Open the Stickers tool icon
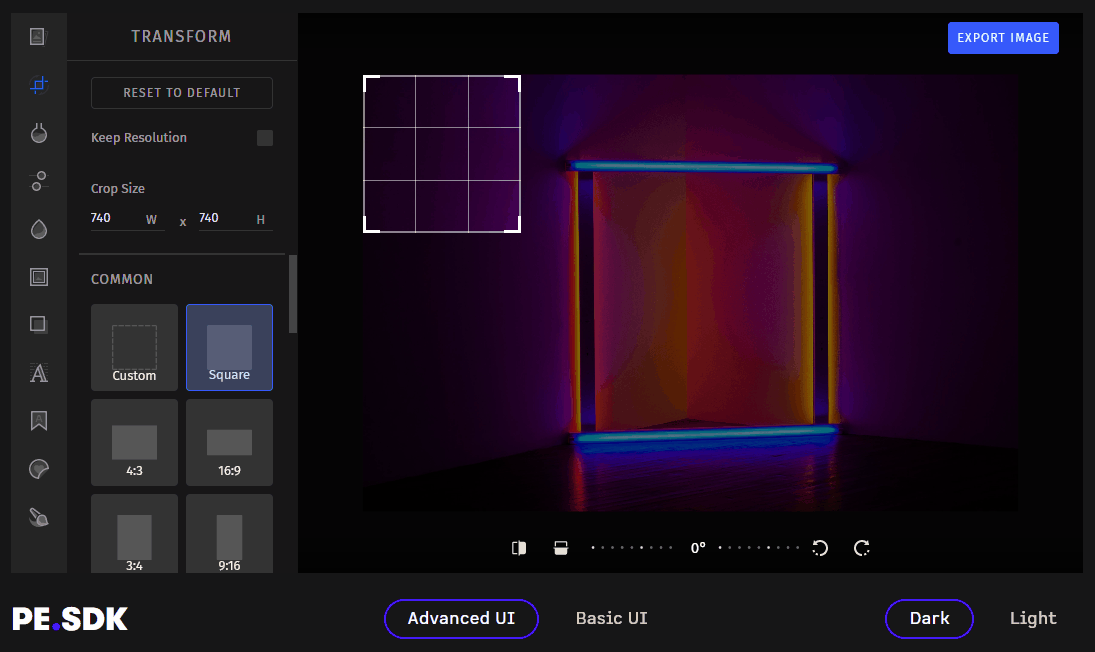Viewport: 1095px width, 652px height. point(38,469)
